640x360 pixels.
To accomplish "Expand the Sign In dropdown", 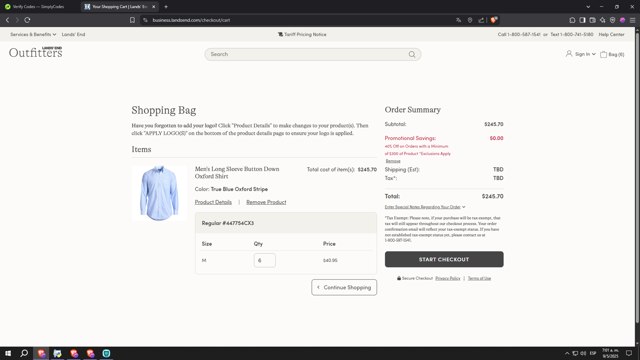I will pos(585,54).
